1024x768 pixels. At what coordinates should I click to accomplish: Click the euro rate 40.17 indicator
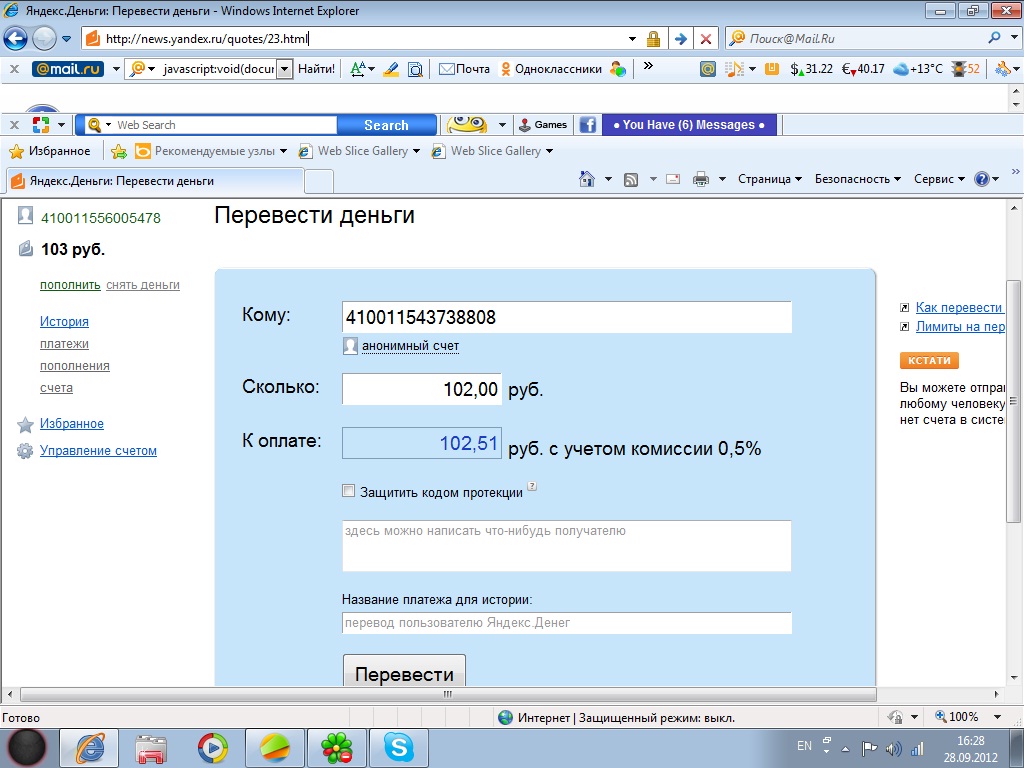(x=863, y=69)
